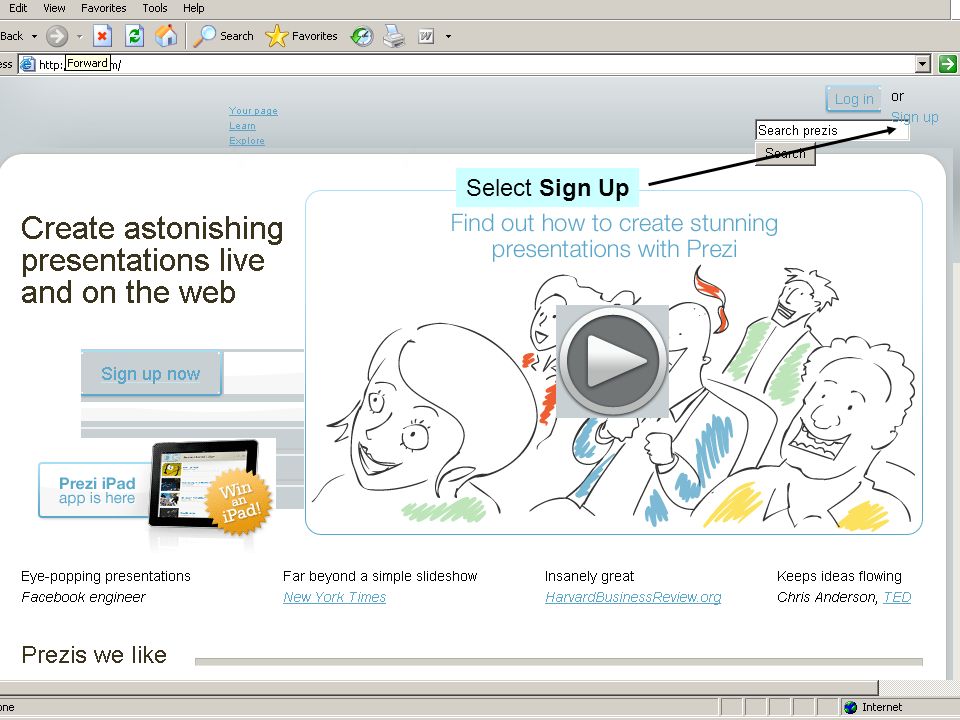Click the Win an iPad badge
Image resolution: width=960 pixels, height=720 pixels.
pyautogui.click(x=238, y=501)
